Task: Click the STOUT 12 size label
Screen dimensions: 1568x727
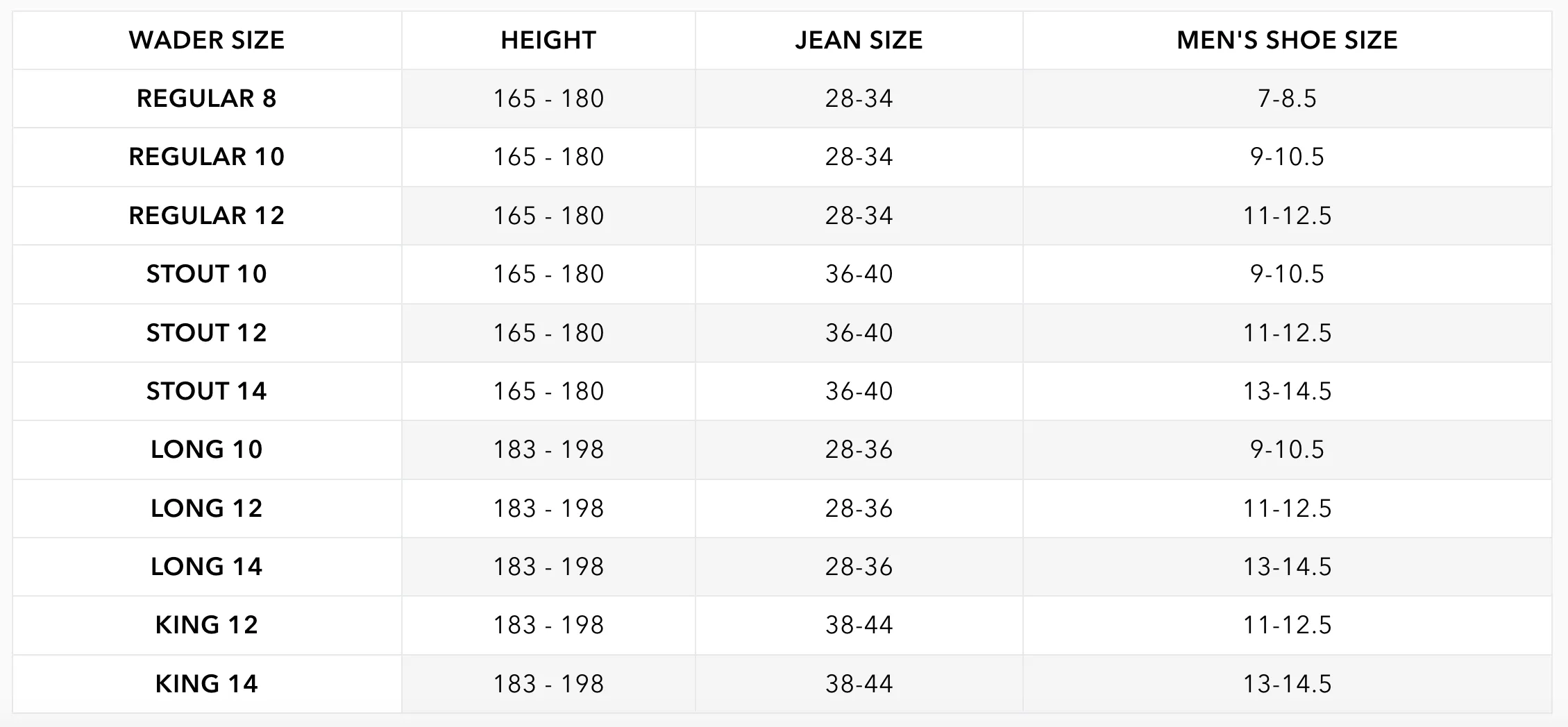Action: 207,333
